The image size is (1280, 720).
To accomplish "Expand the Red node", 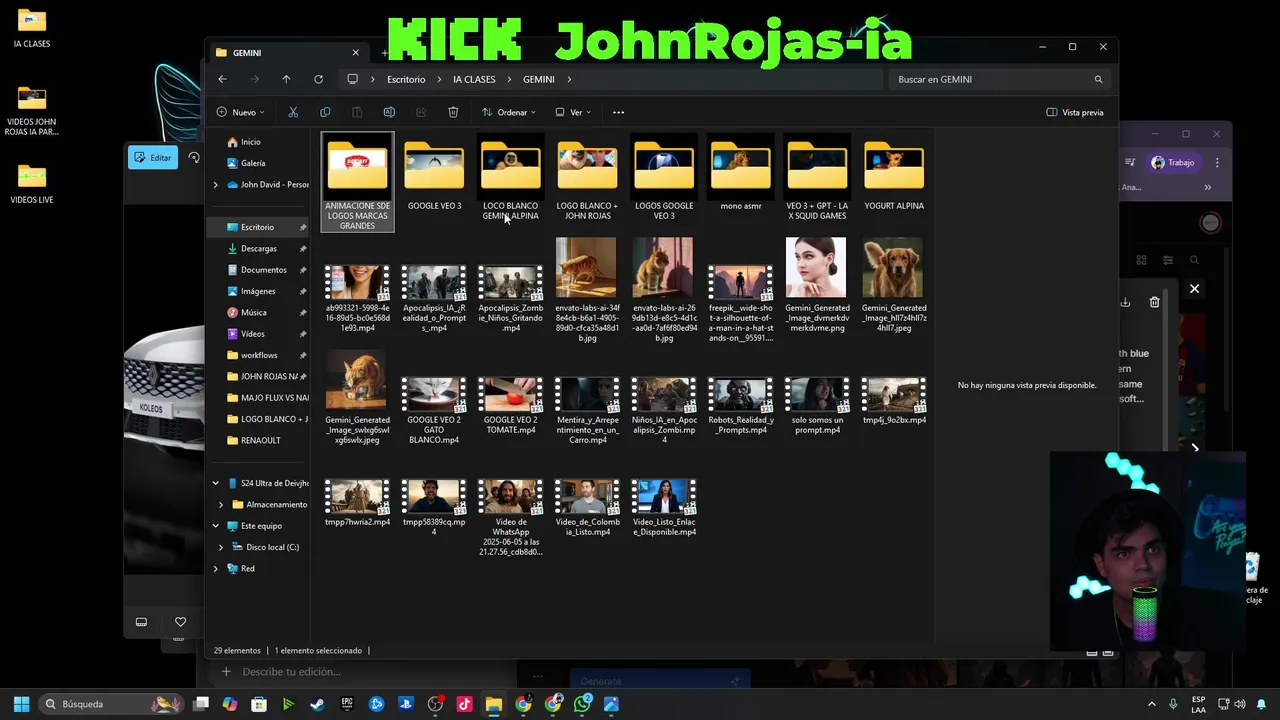I will [x=215, y=568].
